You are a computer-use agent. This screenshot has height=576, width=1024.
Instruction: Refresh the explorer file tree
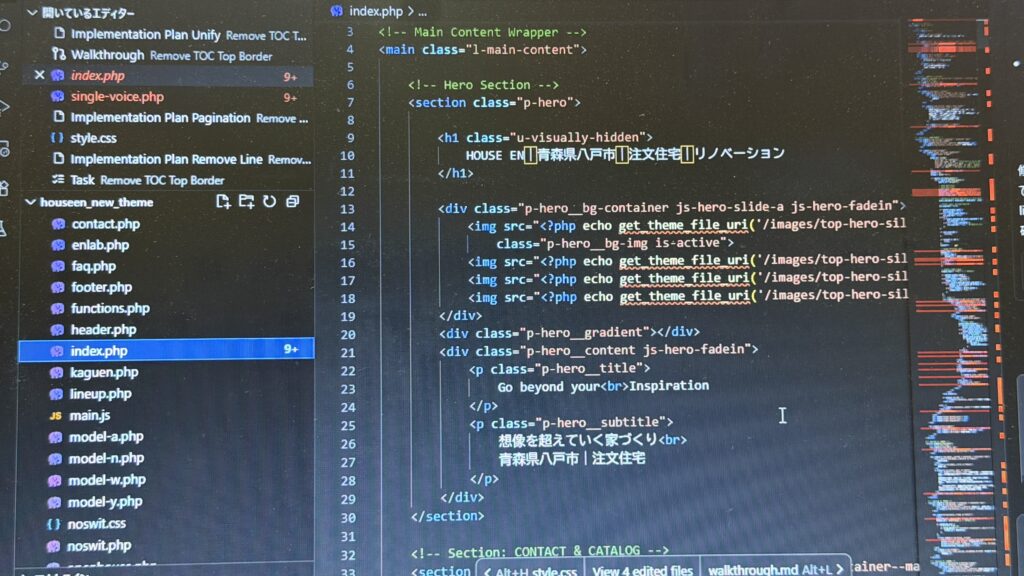pyautogui.click(x=269, y=202)
